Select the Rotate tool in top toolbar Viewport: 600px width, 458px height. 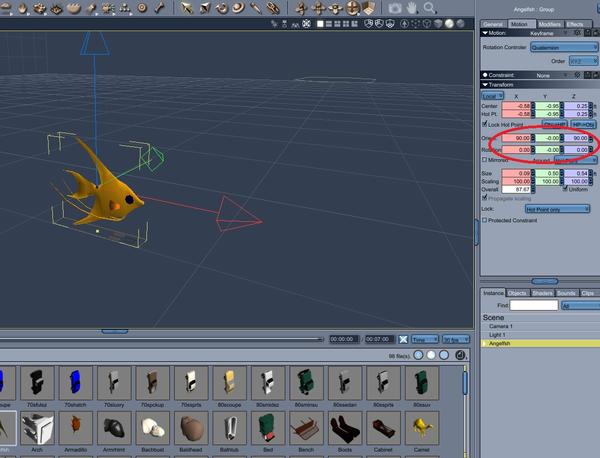click(222, 7)
